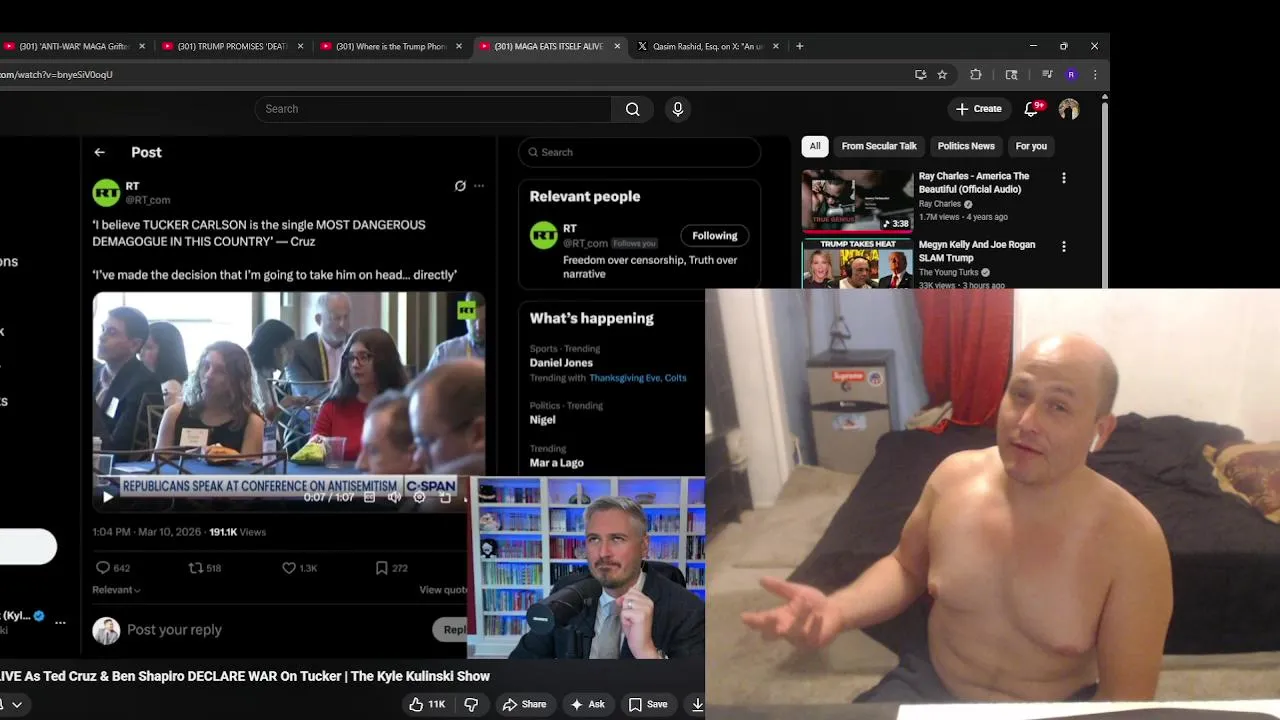
Task: Open more options on RT post
Action: pos(479,186)
